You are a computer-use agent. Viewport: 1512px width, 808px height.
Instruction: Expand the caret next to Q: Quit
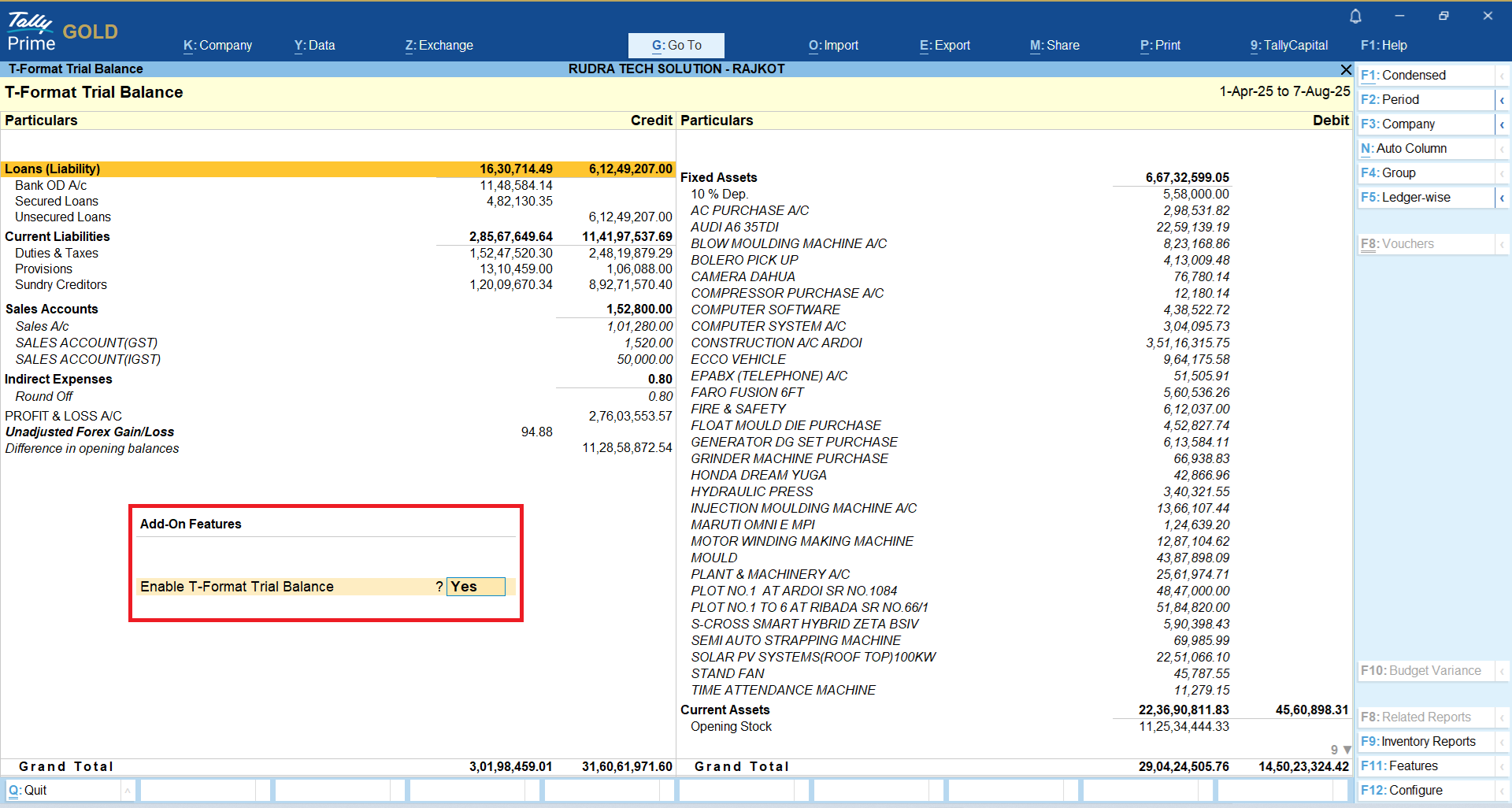[127, 791]
